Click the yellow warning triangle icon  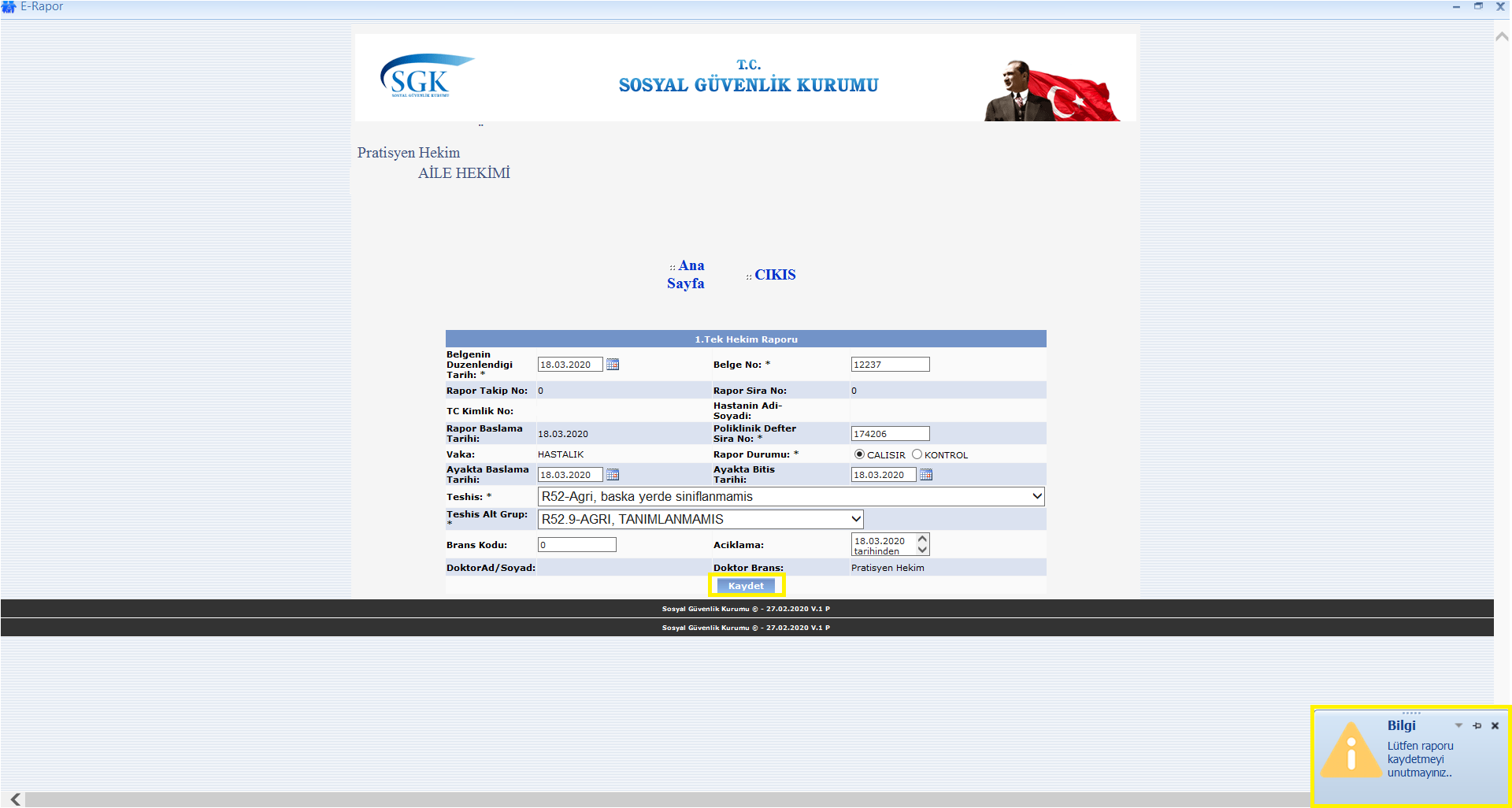click(1351, 751)
